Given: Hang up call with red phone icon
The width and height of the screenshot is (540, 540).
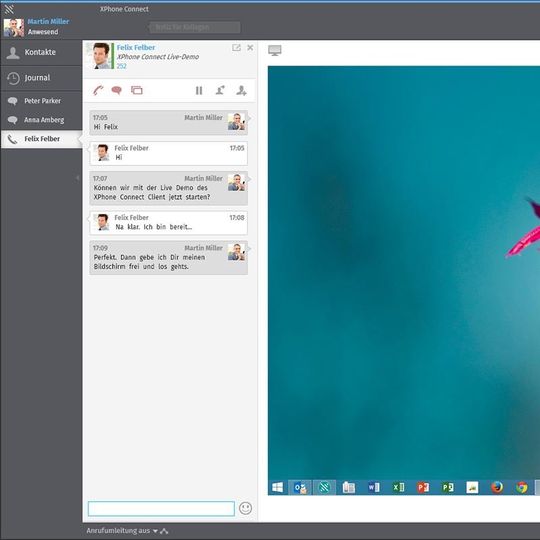Looking at the screenshot, I should tap(98, 91).
